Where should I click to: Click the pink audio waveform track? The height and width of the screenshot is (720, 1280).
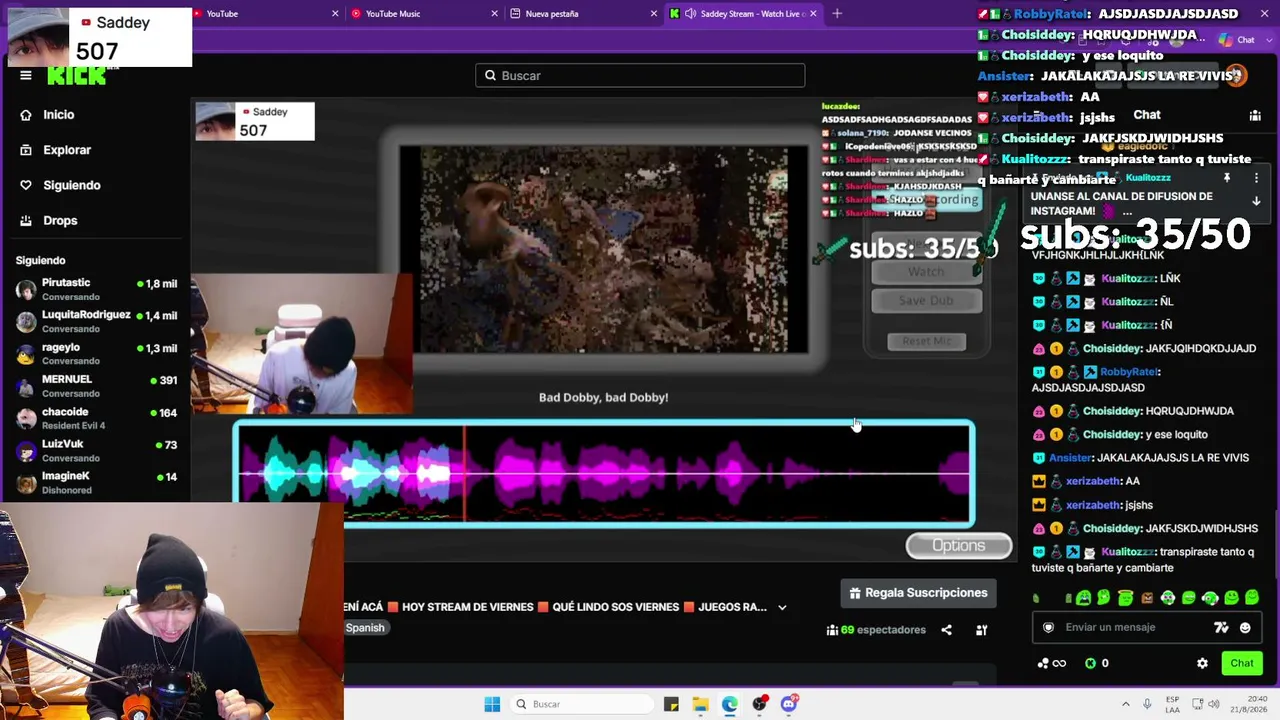(604, 473)
